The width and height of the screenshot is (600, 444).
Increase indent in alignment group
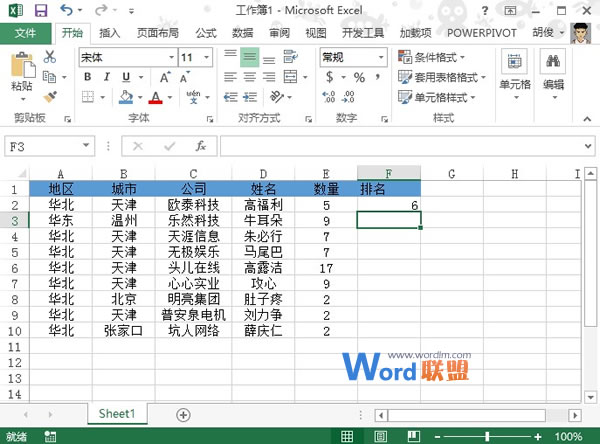[x=250, y=97]
